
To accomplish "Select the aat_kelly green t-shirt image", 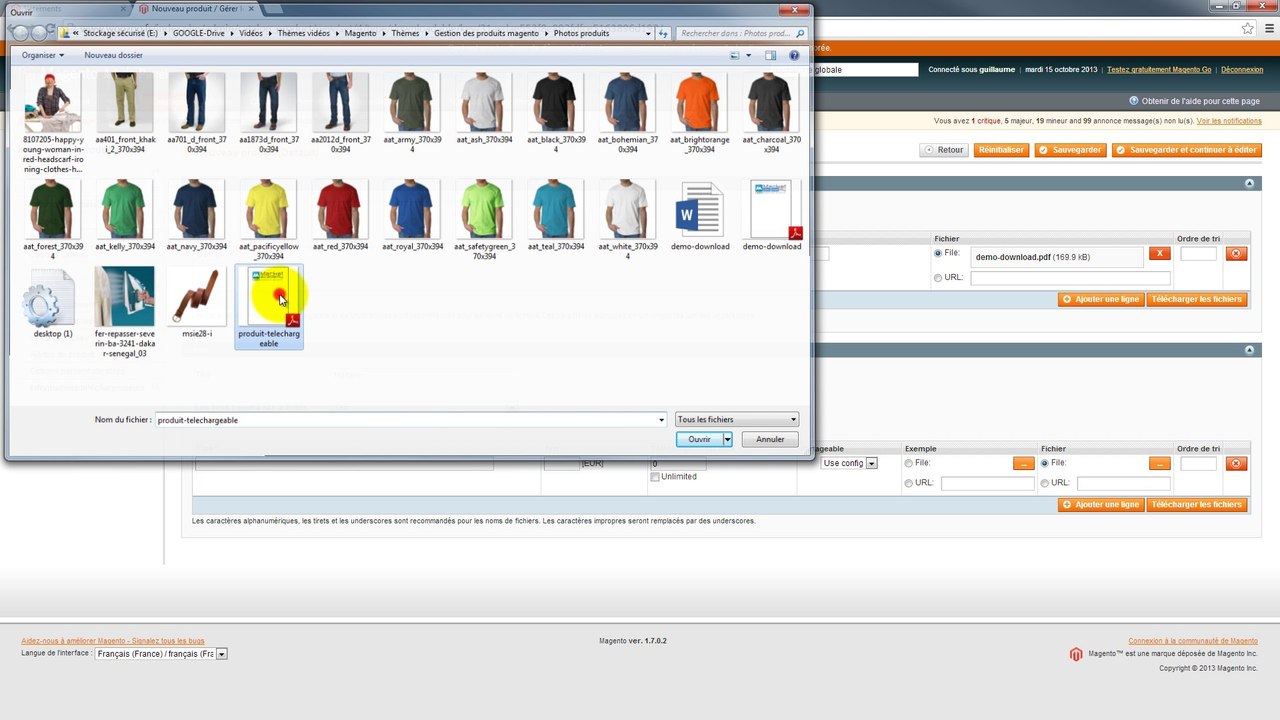I will 125,215.
